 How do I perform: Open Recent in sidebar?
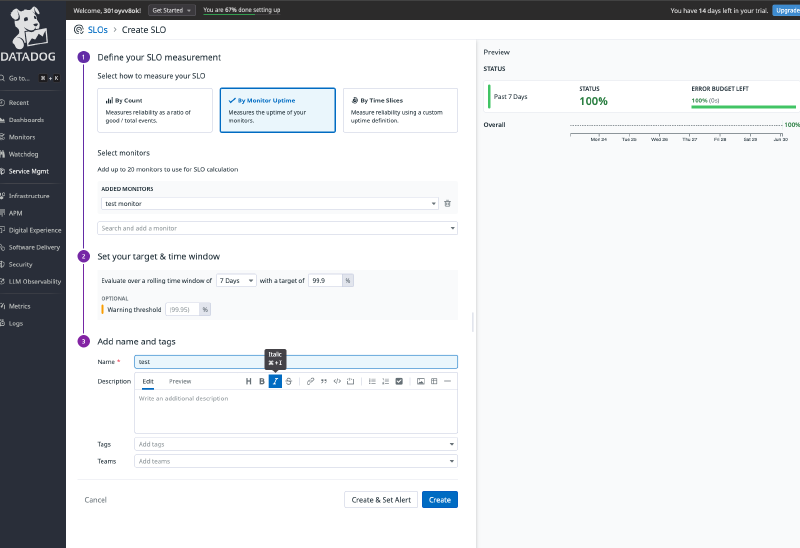(18, 103)
